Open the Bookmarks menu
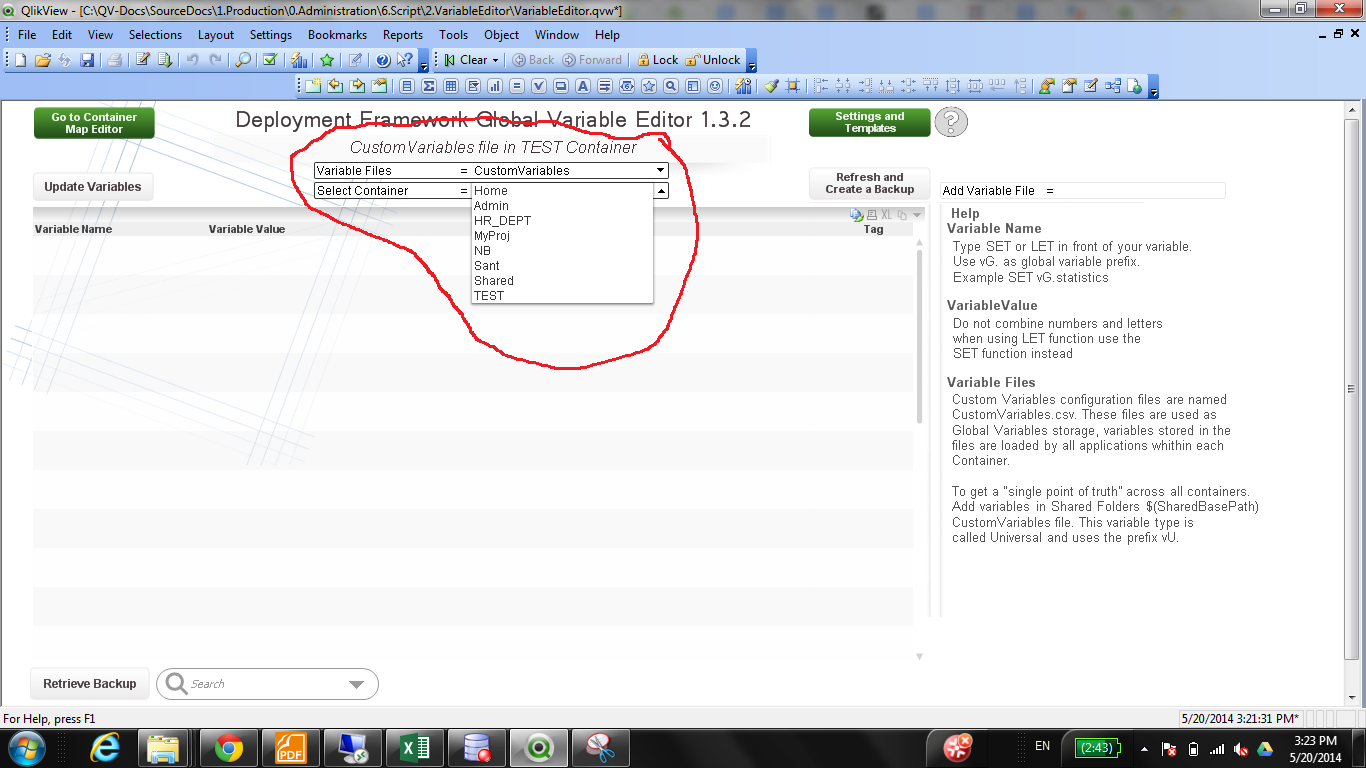 pos(337,34)
